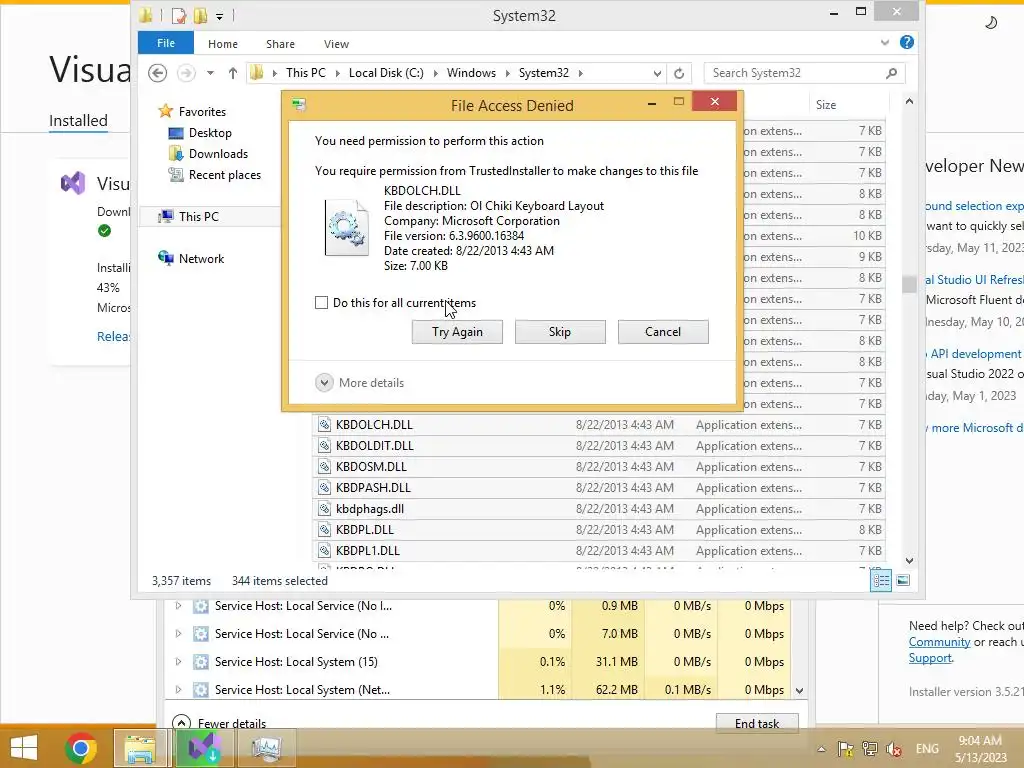
Task: Click New folder icon in quick access toolbar
Action: [x=200, y=16]
